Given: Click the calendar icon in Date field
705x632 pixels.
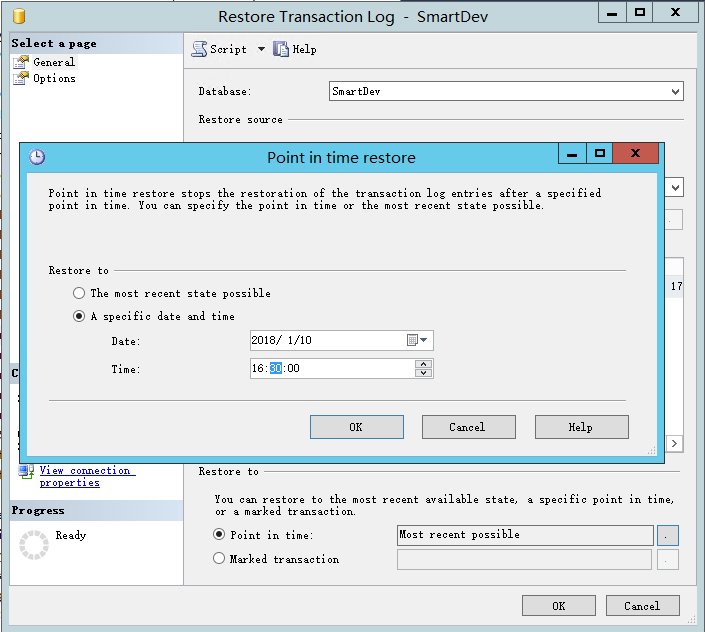Looking at the screenshot, I should [x=412, y=341].
